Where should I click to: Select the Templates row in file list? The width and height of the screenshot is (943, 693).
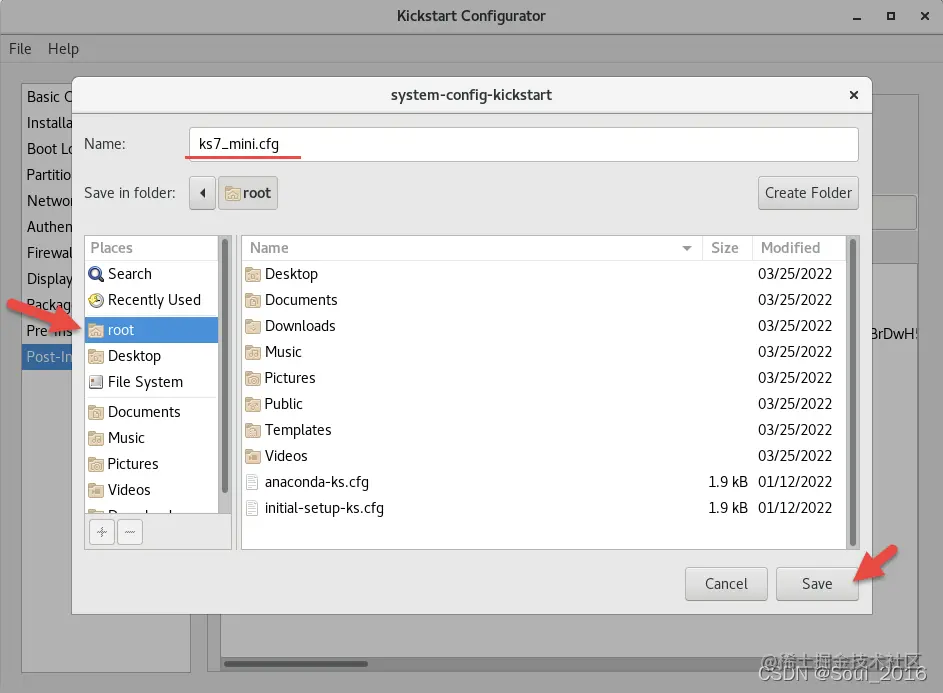click(x=544, y=430)
